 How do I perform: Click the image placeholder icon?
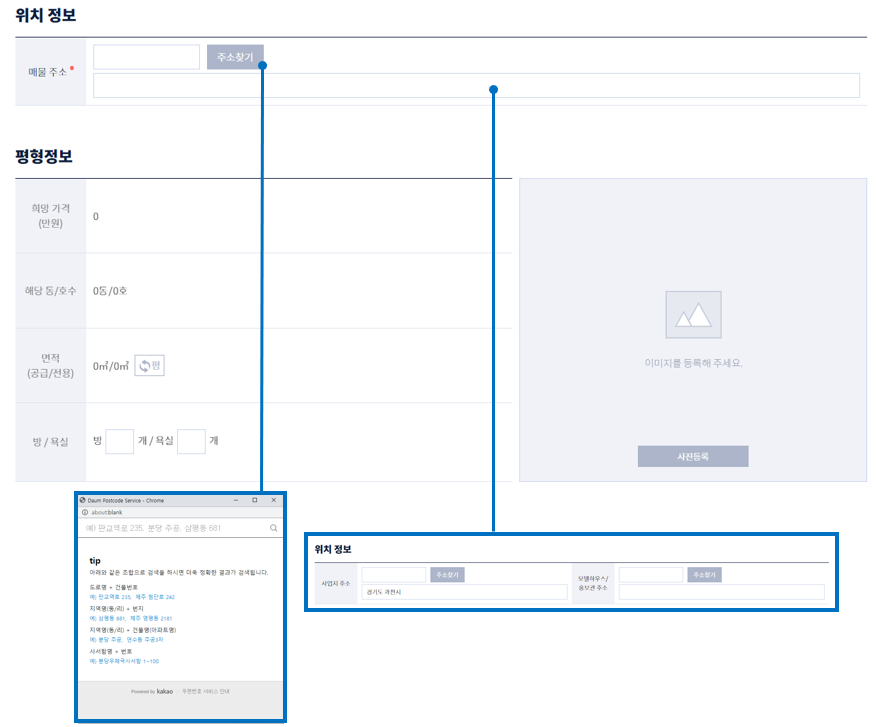click(x=693, y=315)
